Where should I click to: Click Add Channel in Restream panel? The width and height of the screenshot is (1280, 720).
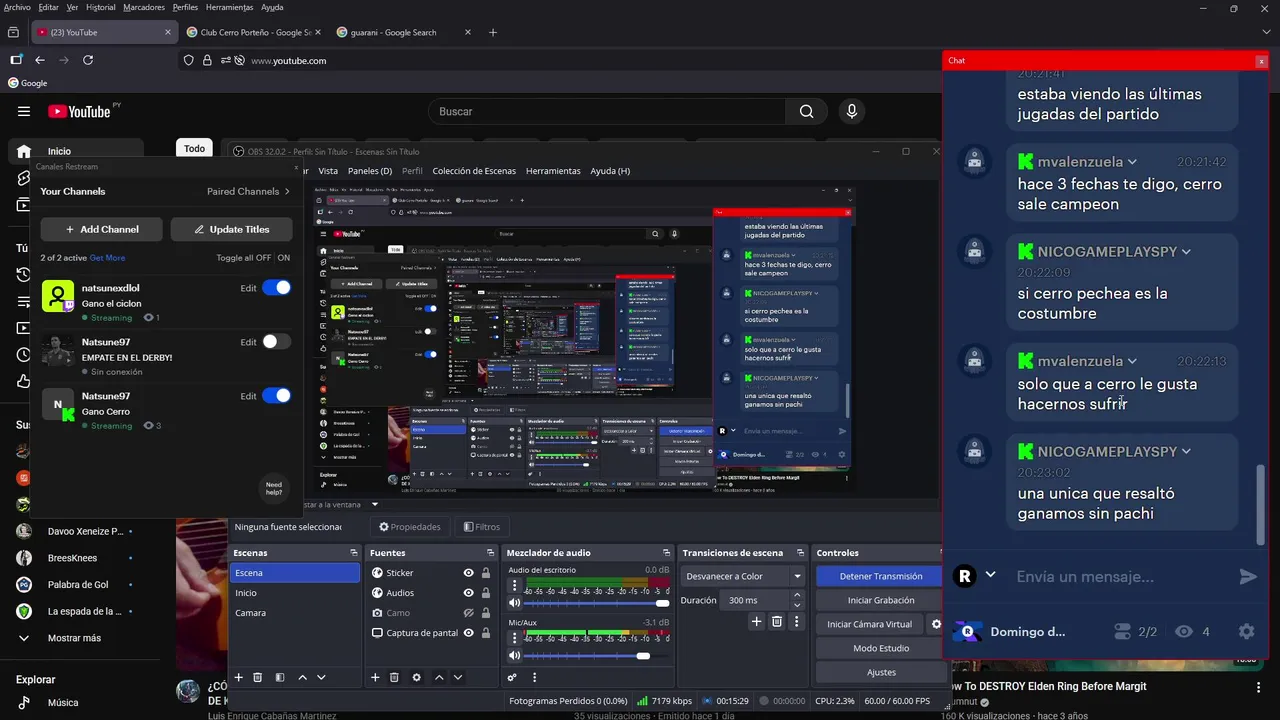click(103, 229)
